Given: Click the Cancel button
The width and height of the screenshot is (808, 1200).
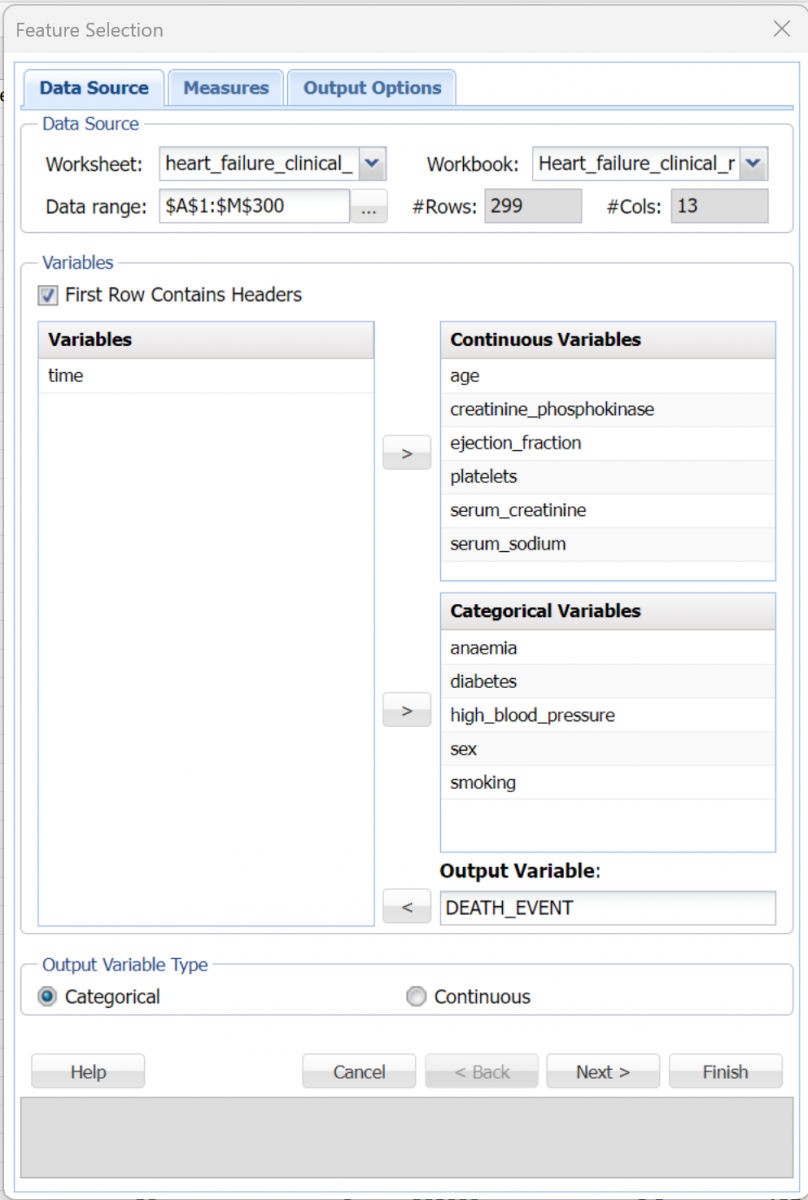Looking at the screenshot, I should [359, 1071].
